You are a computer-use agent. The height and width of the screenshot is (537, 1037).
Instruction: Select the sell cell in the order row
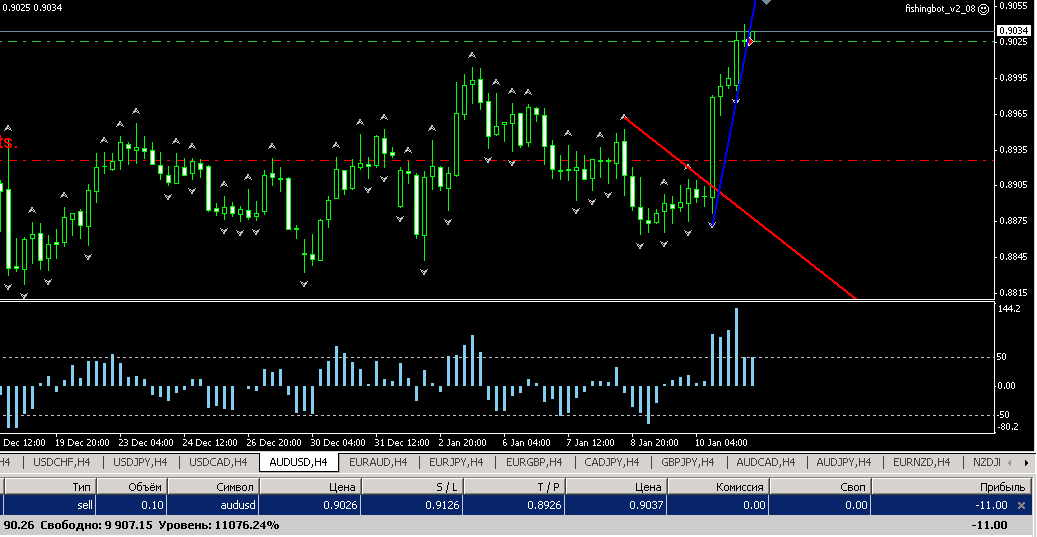(50, 505)
